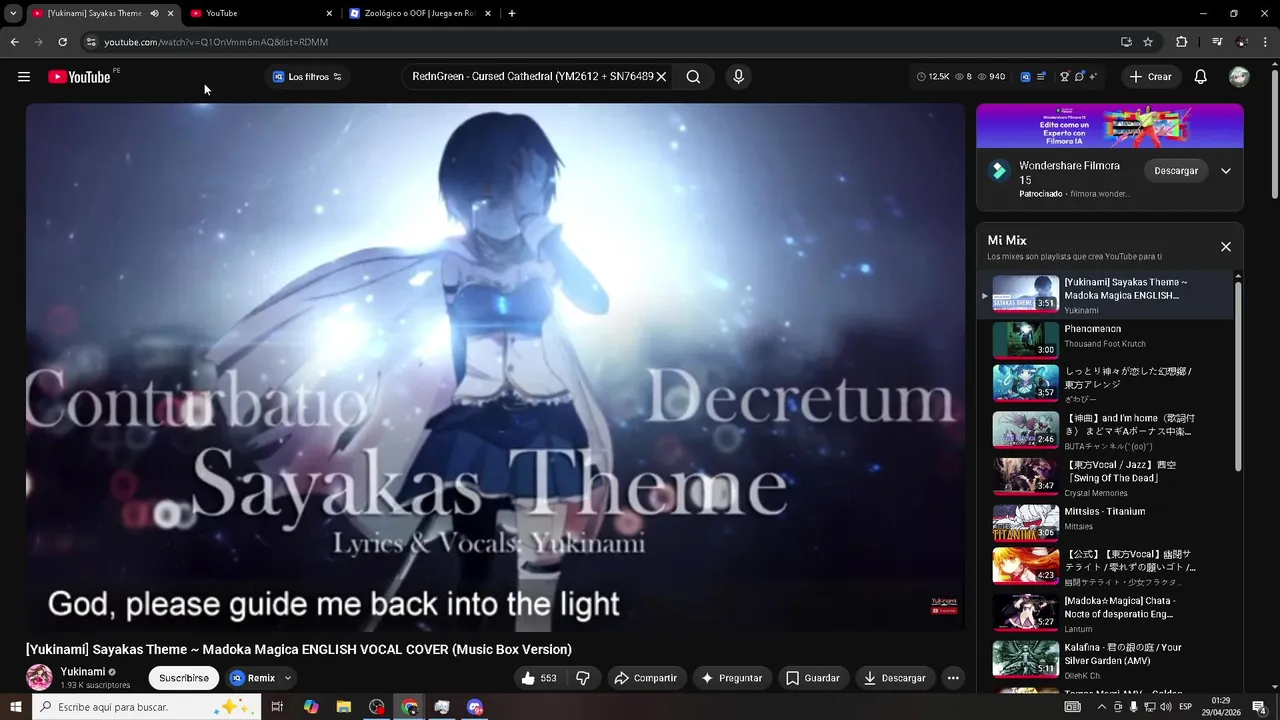Open the Windows Start menu

pos(16,707)
